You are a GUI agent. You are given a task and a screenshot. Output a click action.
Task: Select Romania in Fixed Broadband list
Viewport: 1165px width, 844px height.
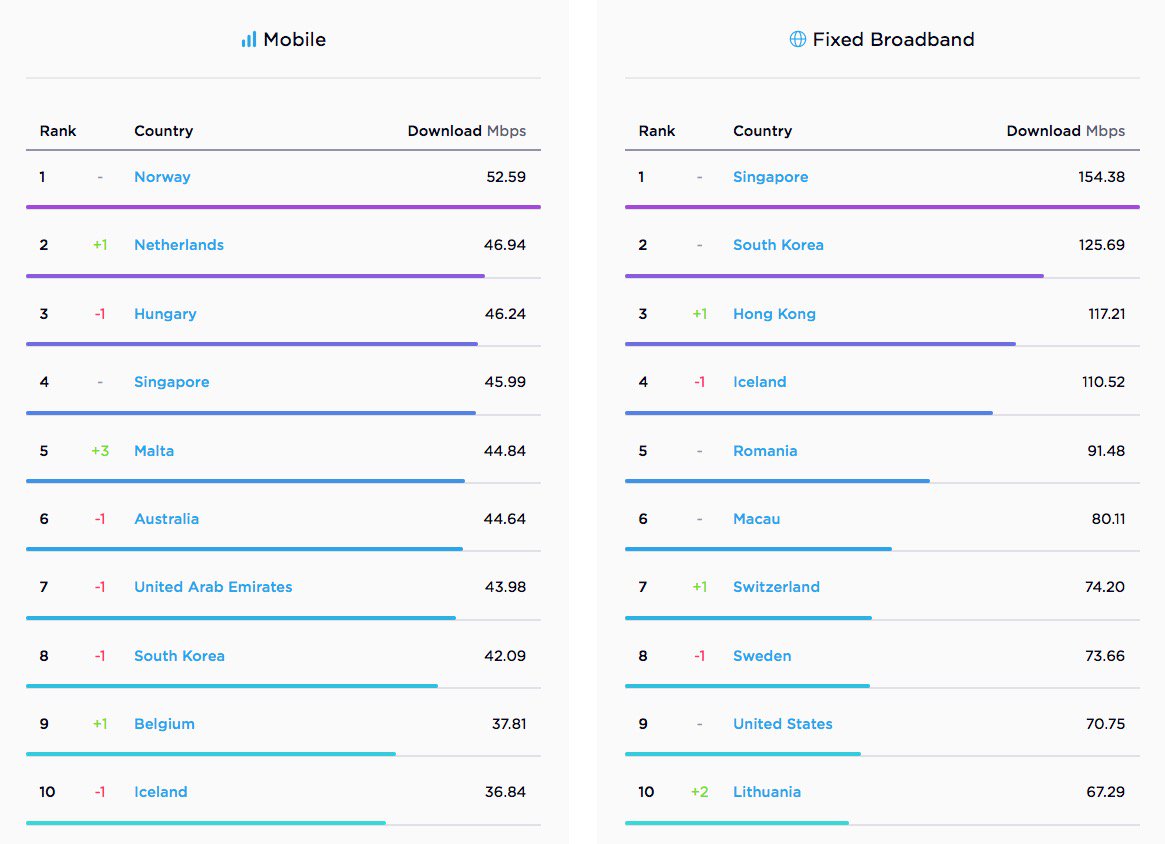tap(765, 451)
